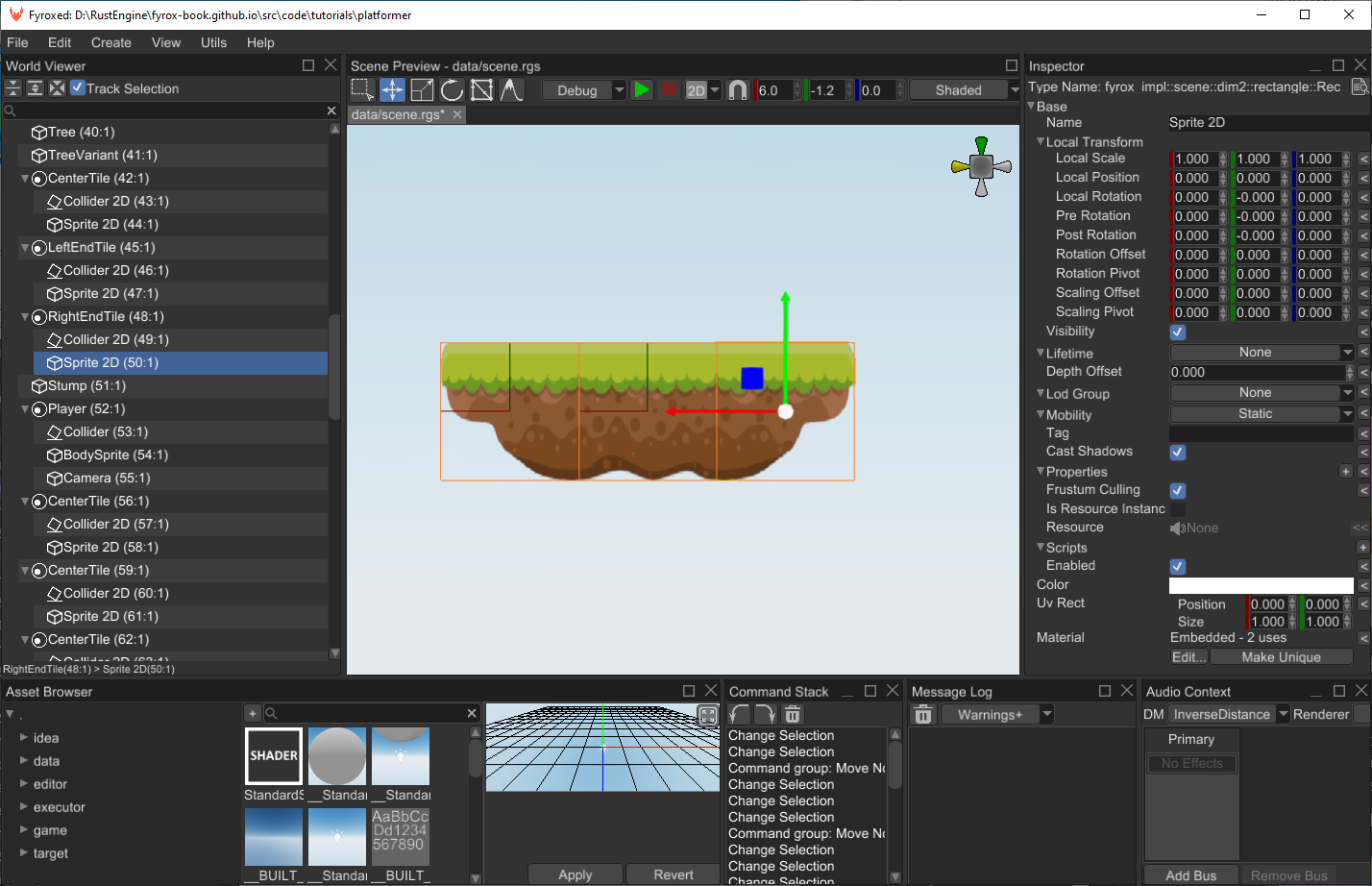The height and width of the screenshot is (886, 1372).
Task: Select the Navmesh edit tool
Action: [x=481, y=89]
